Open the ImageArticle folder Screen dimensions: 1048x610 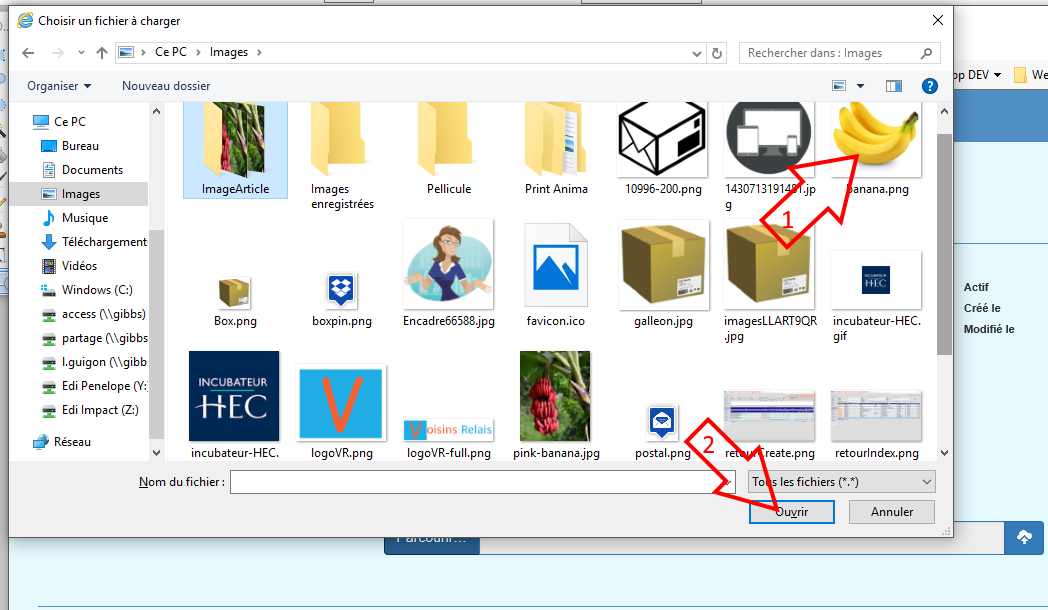[x=235, y=145]
